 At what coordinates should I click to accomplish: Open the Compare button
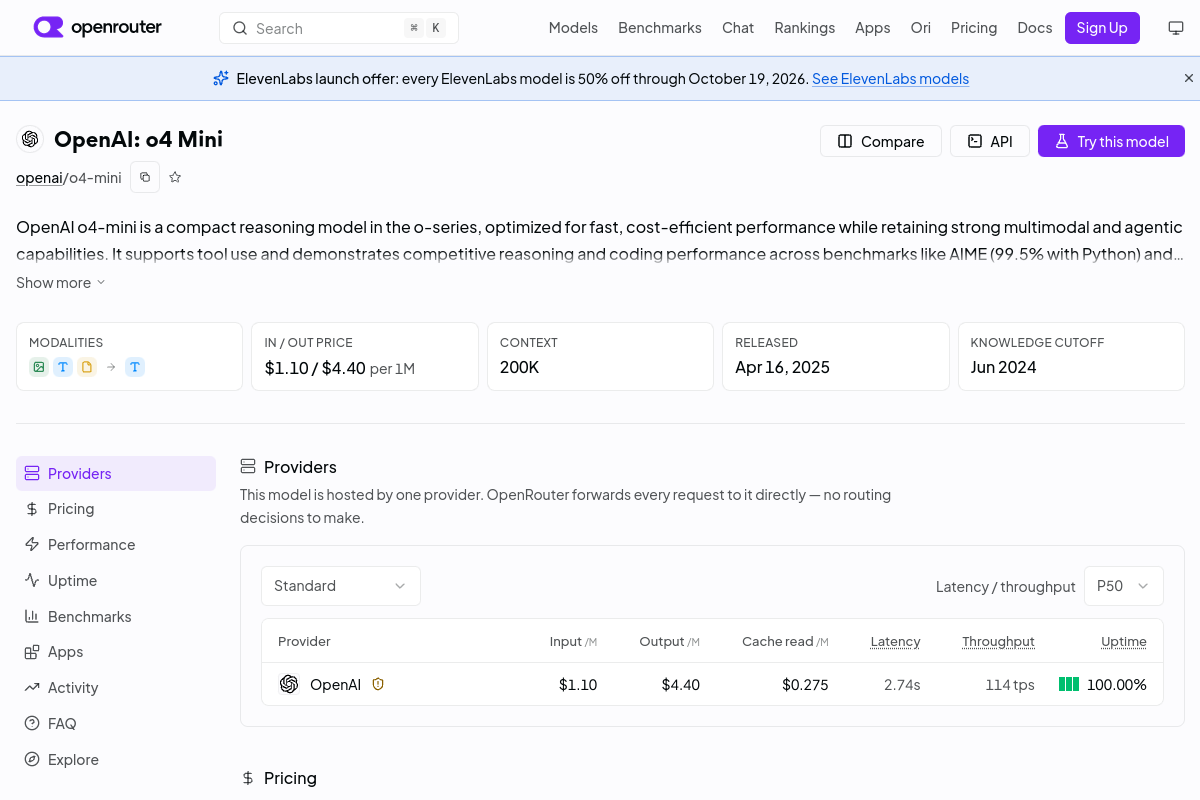[881, 141]
